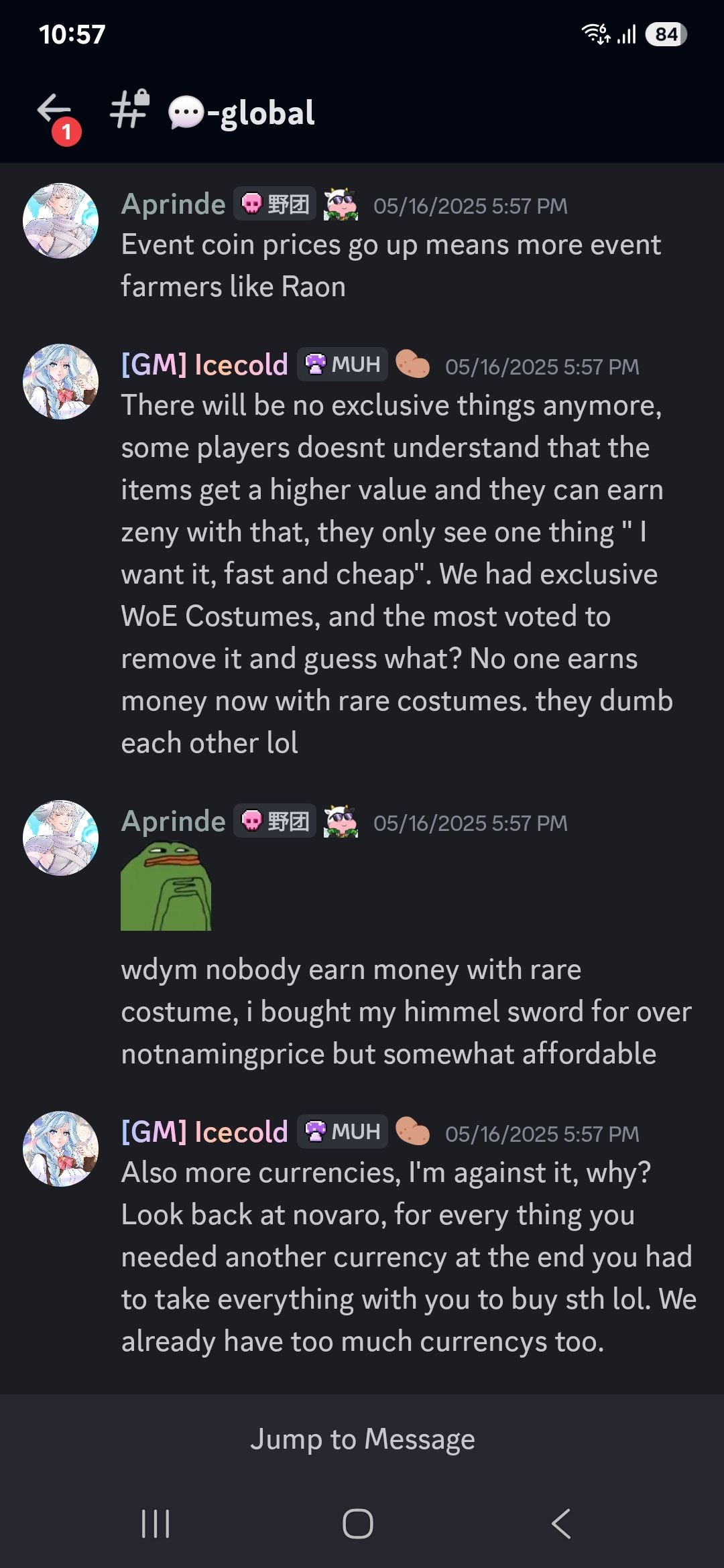Tap the Jump to Message button
This screenshot has width=724, height=1568.
pos(362,1439)
